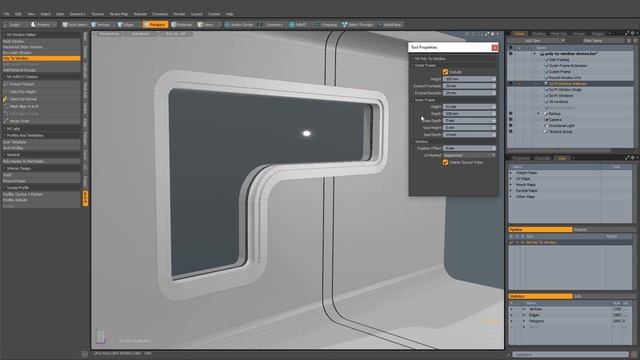Expand UV Maps list
Image resolution: width=640 pixels, height=360 pixels.
pyautogui.click(x=511, y=179)
